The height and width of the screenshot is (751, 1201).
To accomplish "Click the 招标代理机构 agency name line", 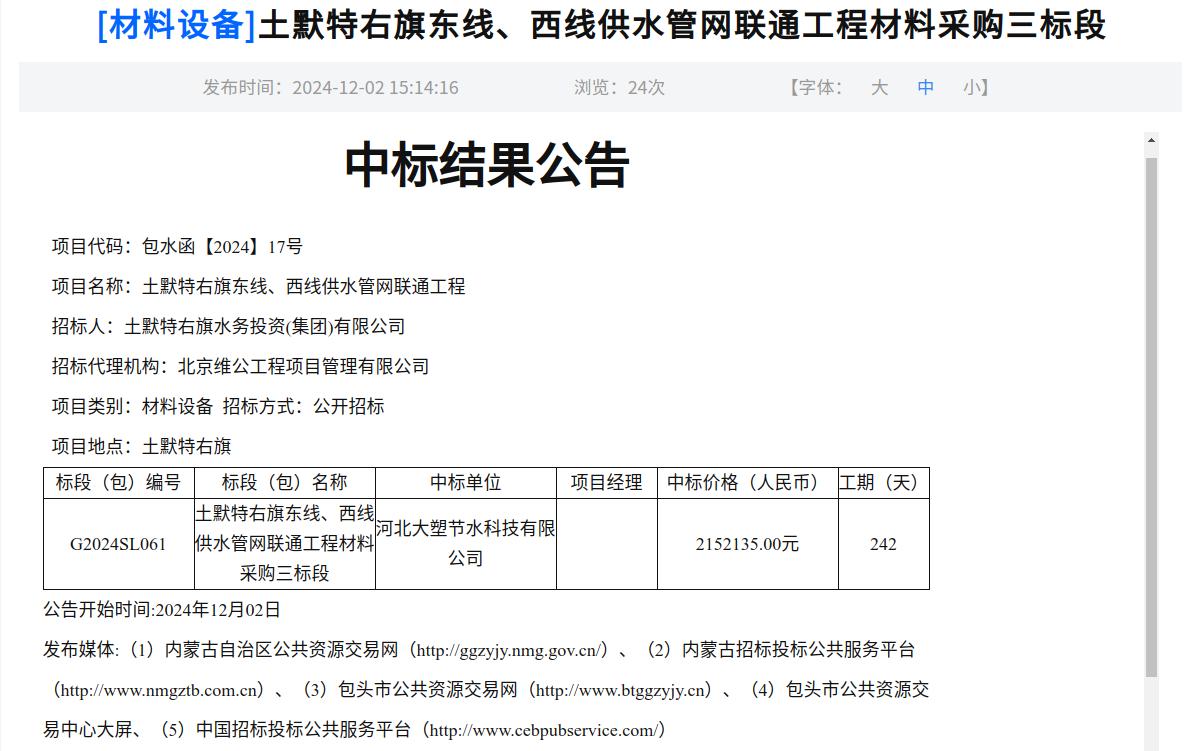I will (x=240, y=367).
